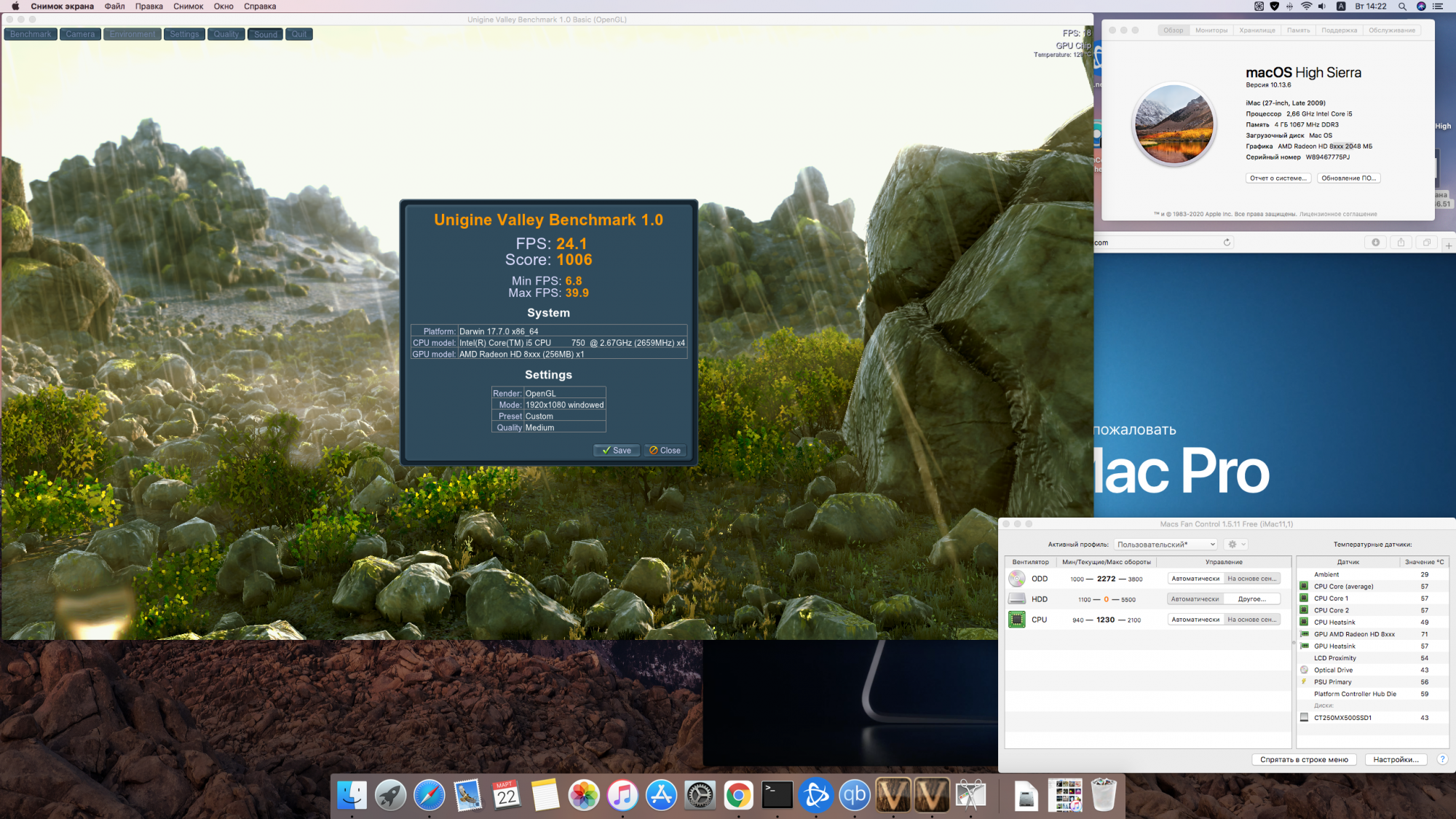Screen dimensions: 1456x819
Task: Open Macs Fan Control help icon
Action: pyautogui.click(x=1442, y=759)
